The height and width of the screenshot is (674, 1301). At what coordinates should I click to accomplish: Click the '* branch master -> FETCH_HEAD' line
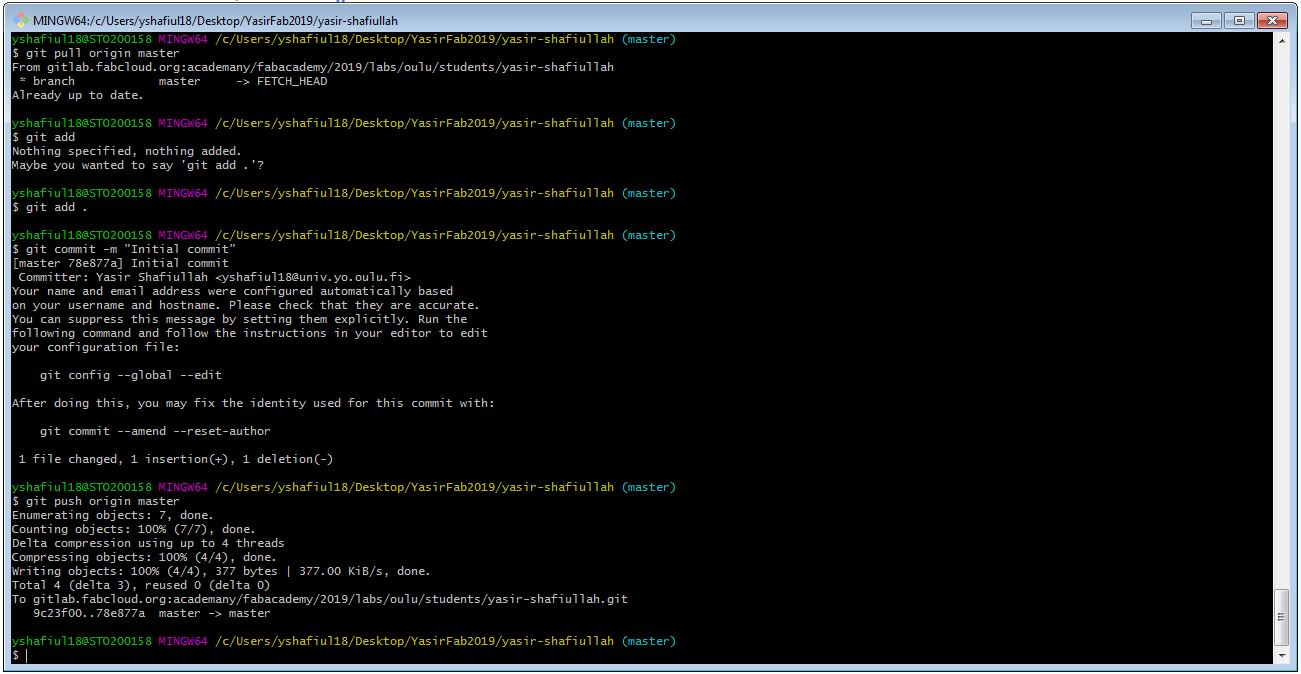pos(173,82)
